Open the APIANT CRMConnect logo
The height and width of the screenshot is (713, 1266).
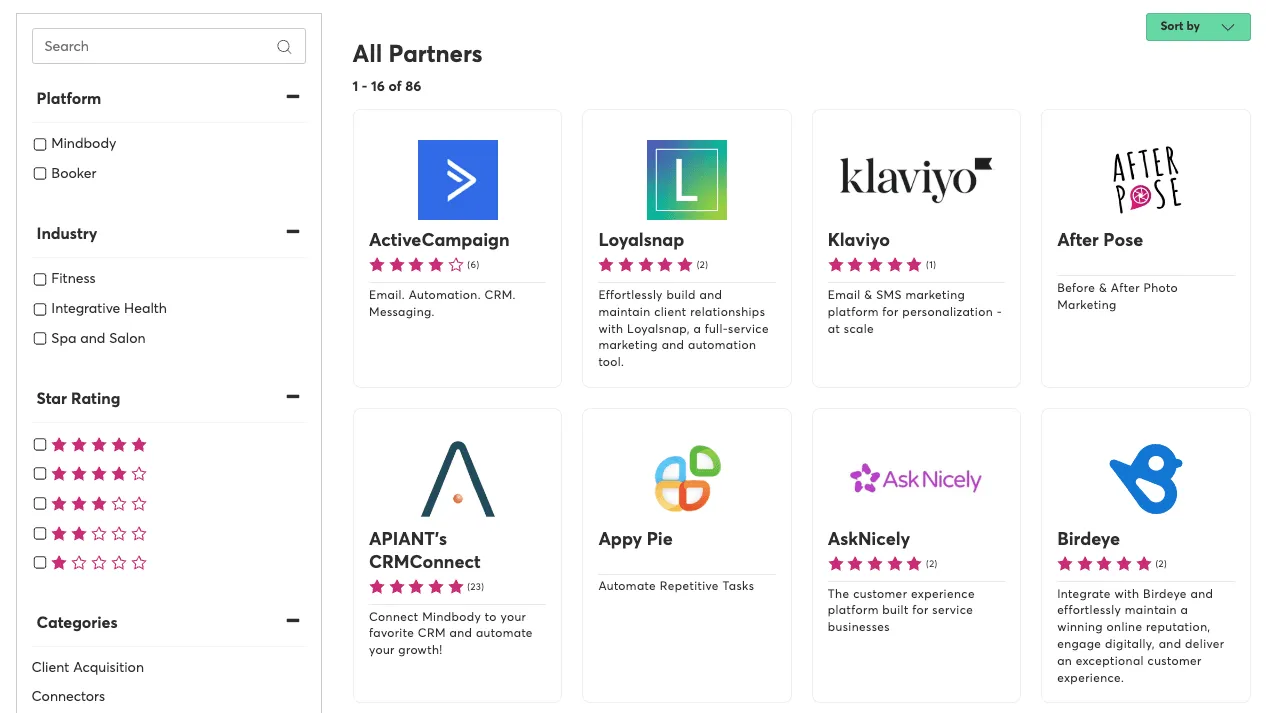tap(458, 479)
